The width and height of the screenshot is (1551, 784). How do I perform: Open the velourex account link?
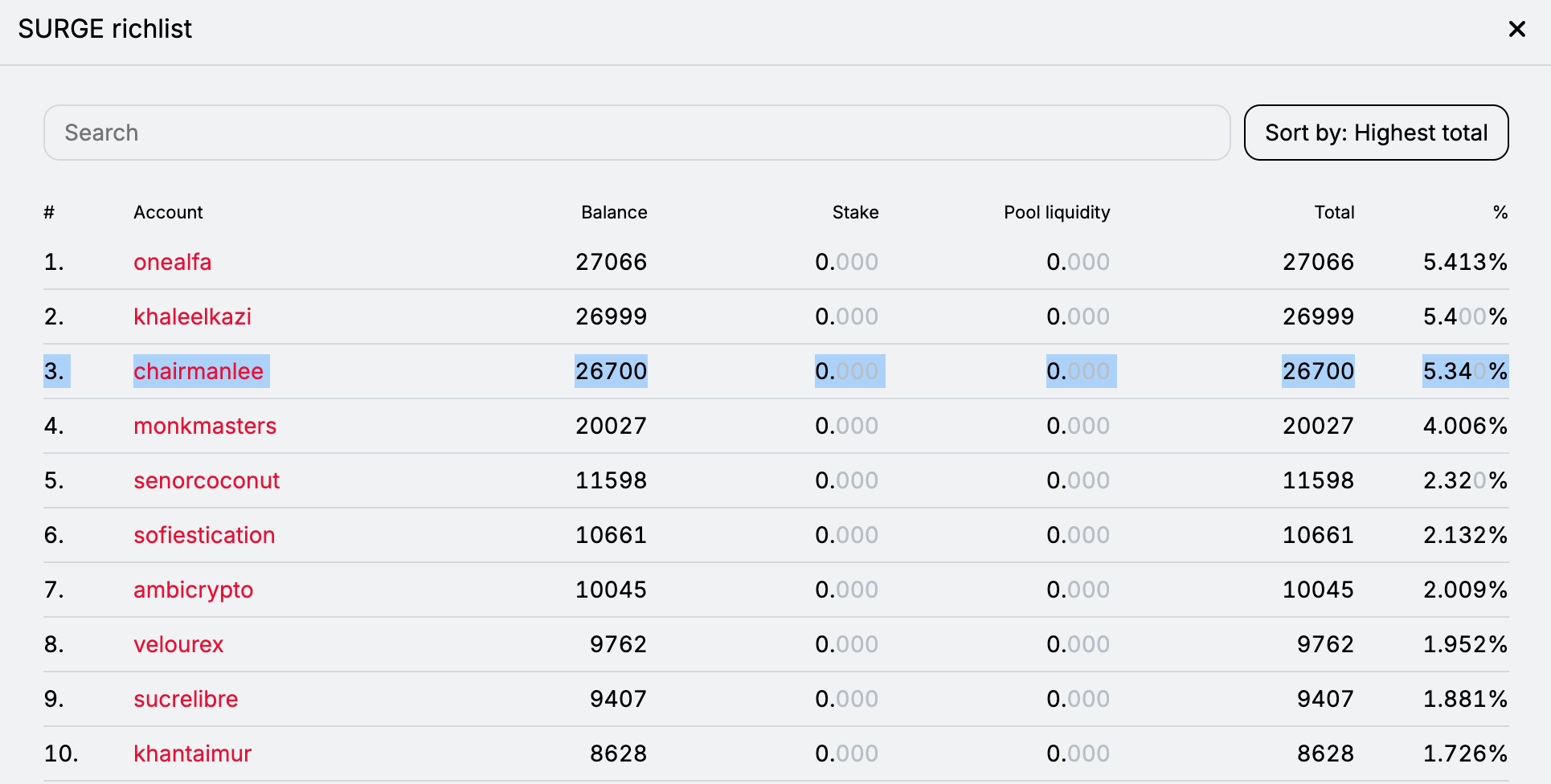[178, 644]
